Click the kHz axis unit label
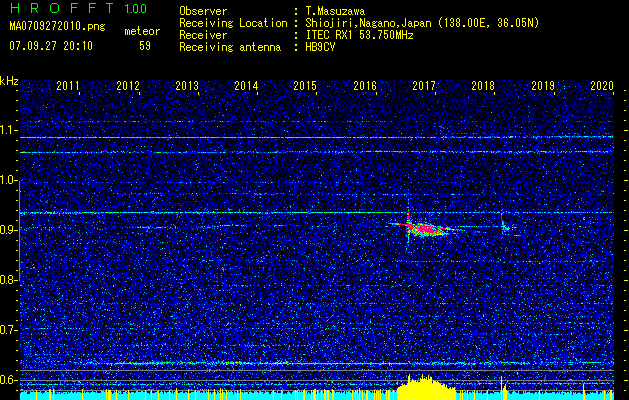This screenshot has width=629, height=400. point(9,80)
